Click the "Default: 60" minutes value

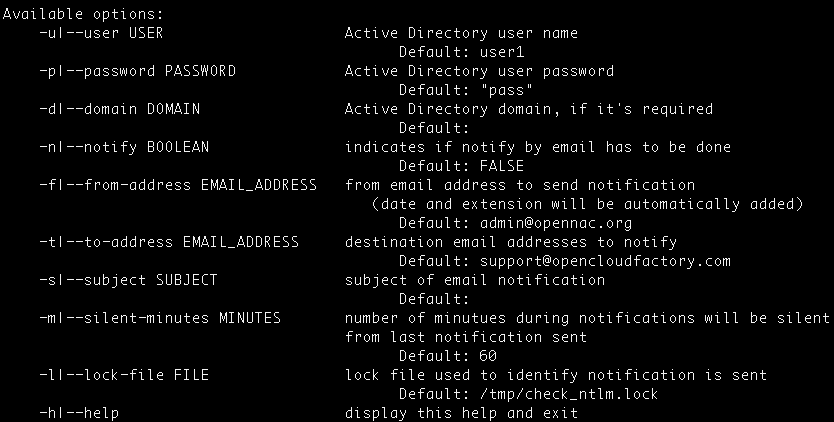(448, 356)
